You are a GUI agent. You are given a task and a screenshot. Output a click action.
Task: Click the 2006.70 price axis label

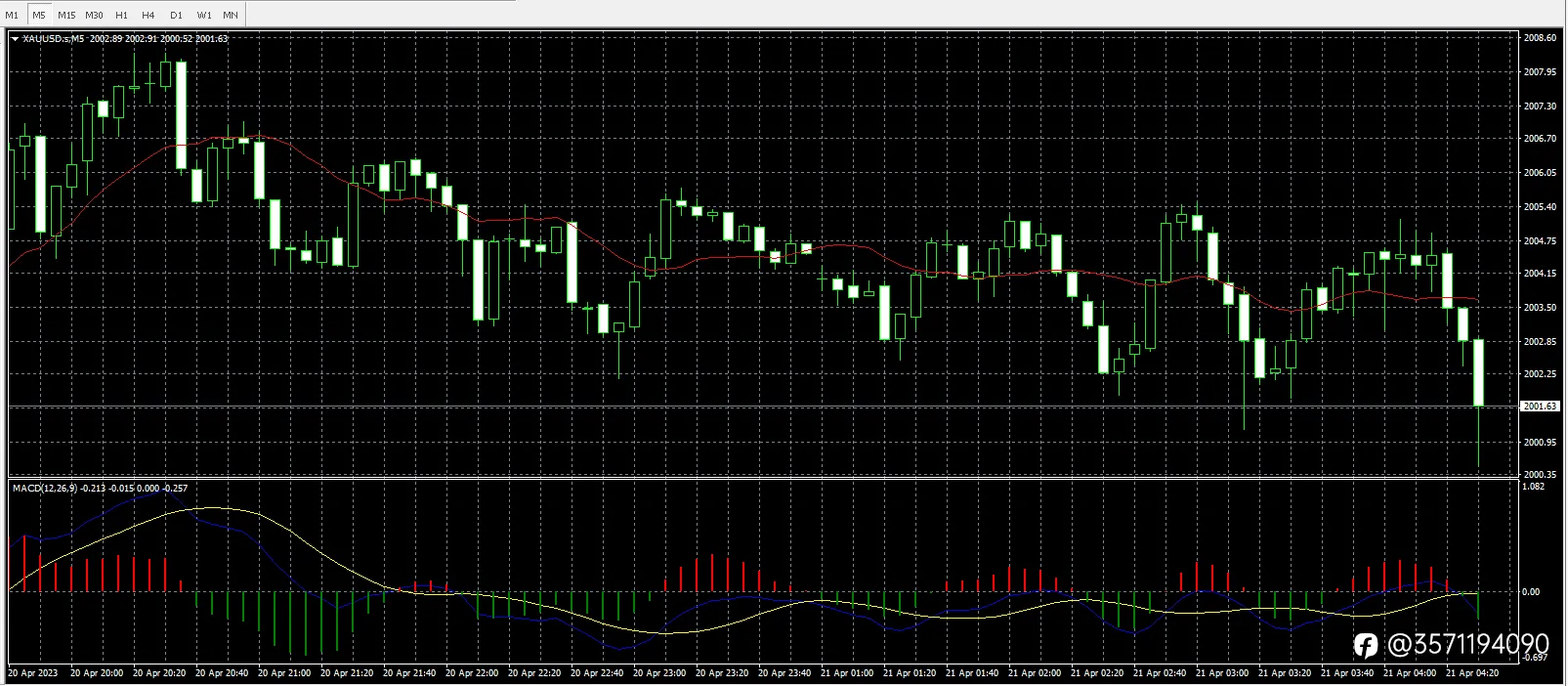(1540, 139)
